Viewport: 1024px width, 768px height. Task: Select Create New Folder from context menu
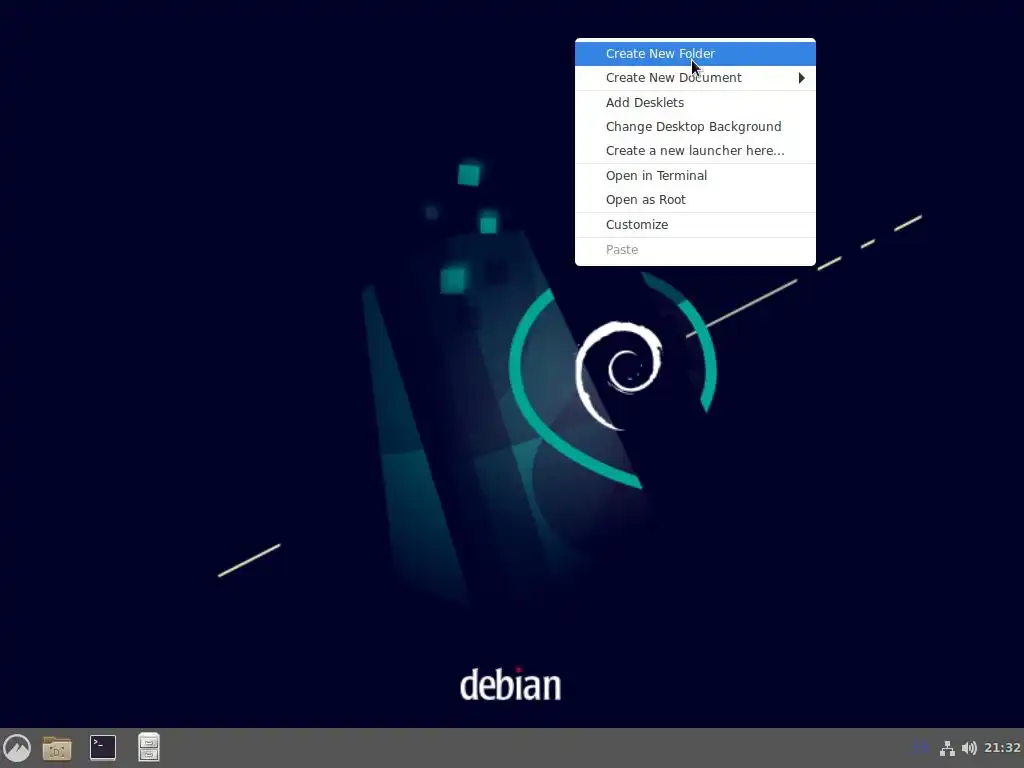[x=695, y=54]
